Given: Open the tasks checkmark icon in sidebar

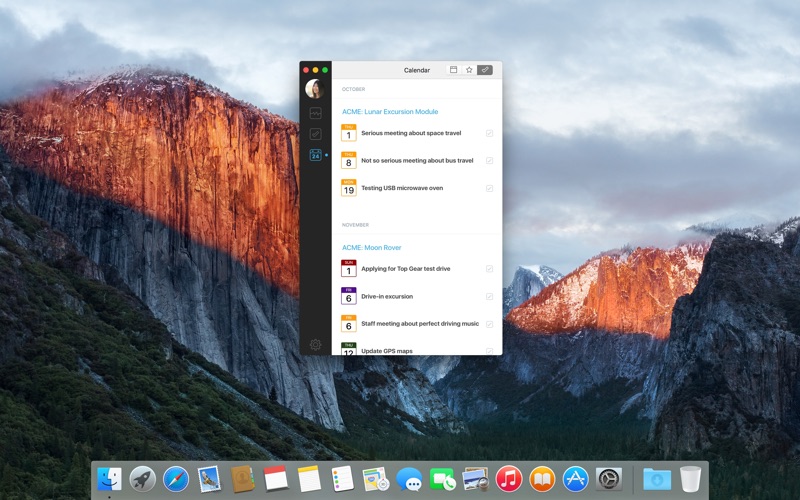Looking at the screenshot, I should 315,134.
